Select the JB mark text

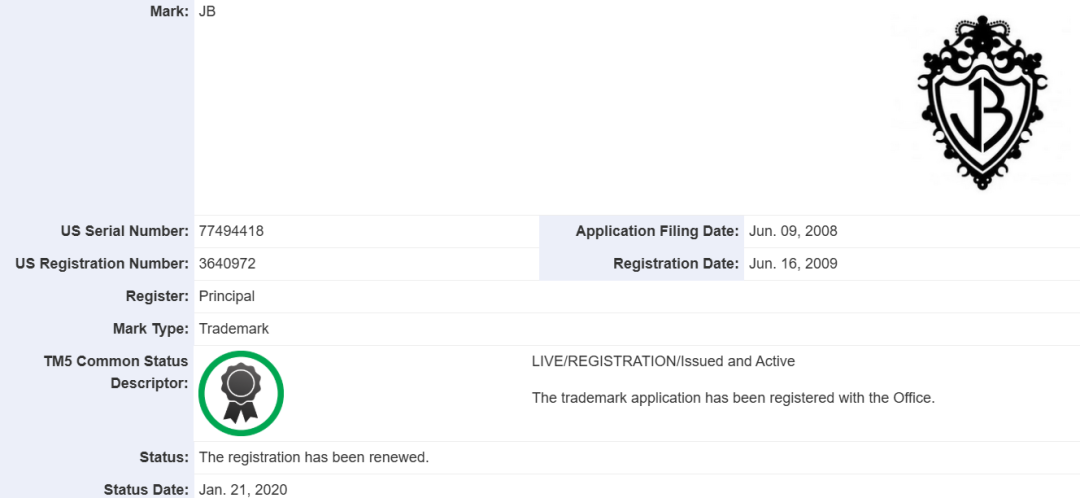pyautogui.click(x=208, y=11)
